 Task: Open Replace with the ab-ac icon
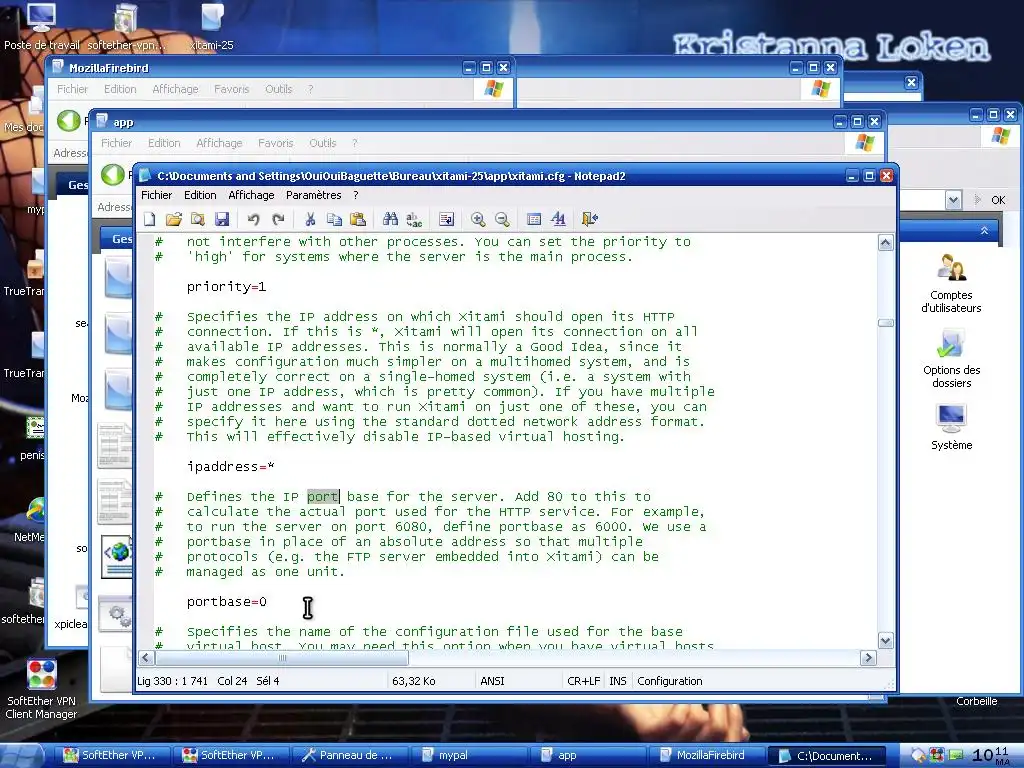pos(414,219)
